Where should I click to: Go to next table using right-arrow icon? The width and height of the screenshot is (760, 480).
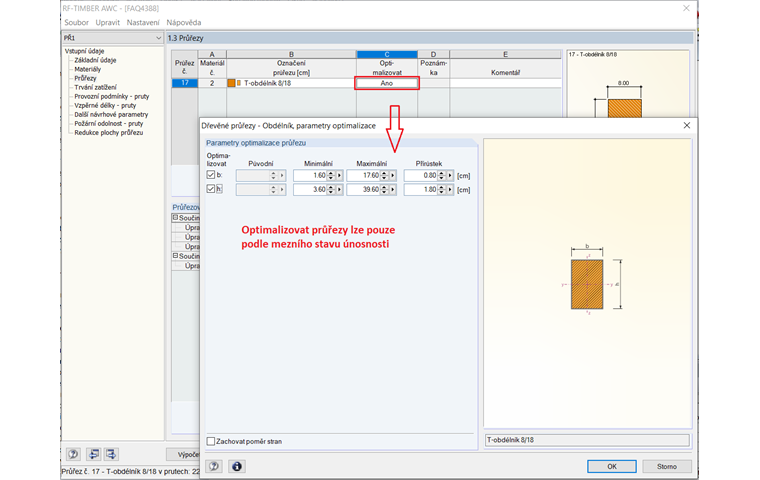(111, 454)
